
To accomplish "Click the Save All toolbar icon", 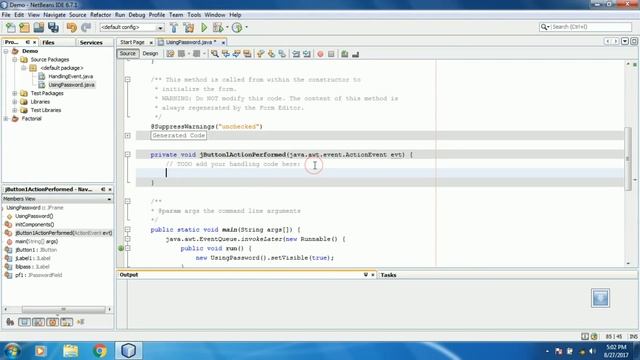I will [53, 27].
